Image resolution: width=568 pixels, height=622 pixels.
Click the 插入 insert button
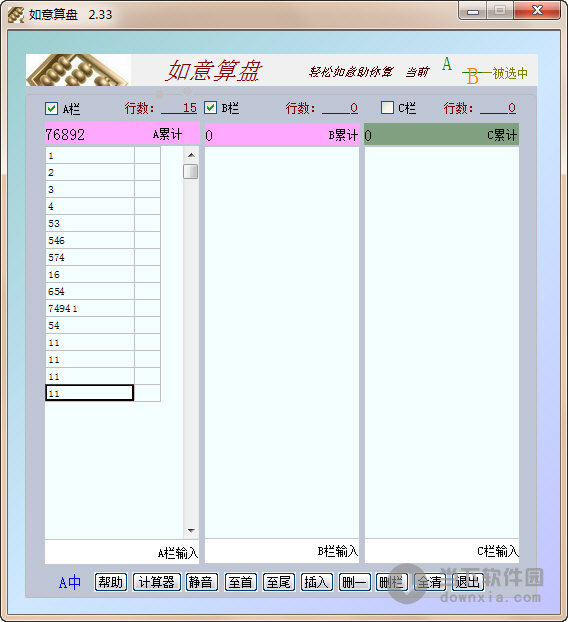[x=317, y=582]
